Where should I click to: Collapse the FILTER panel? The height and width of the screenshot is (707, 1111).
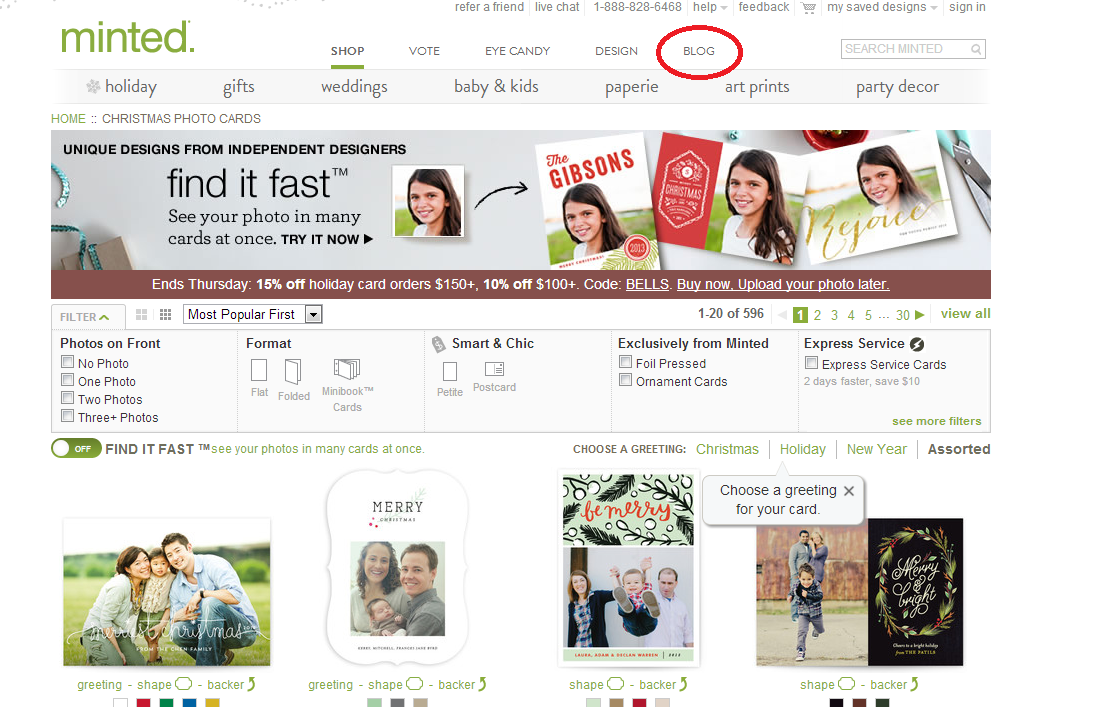tap(85, 317)
